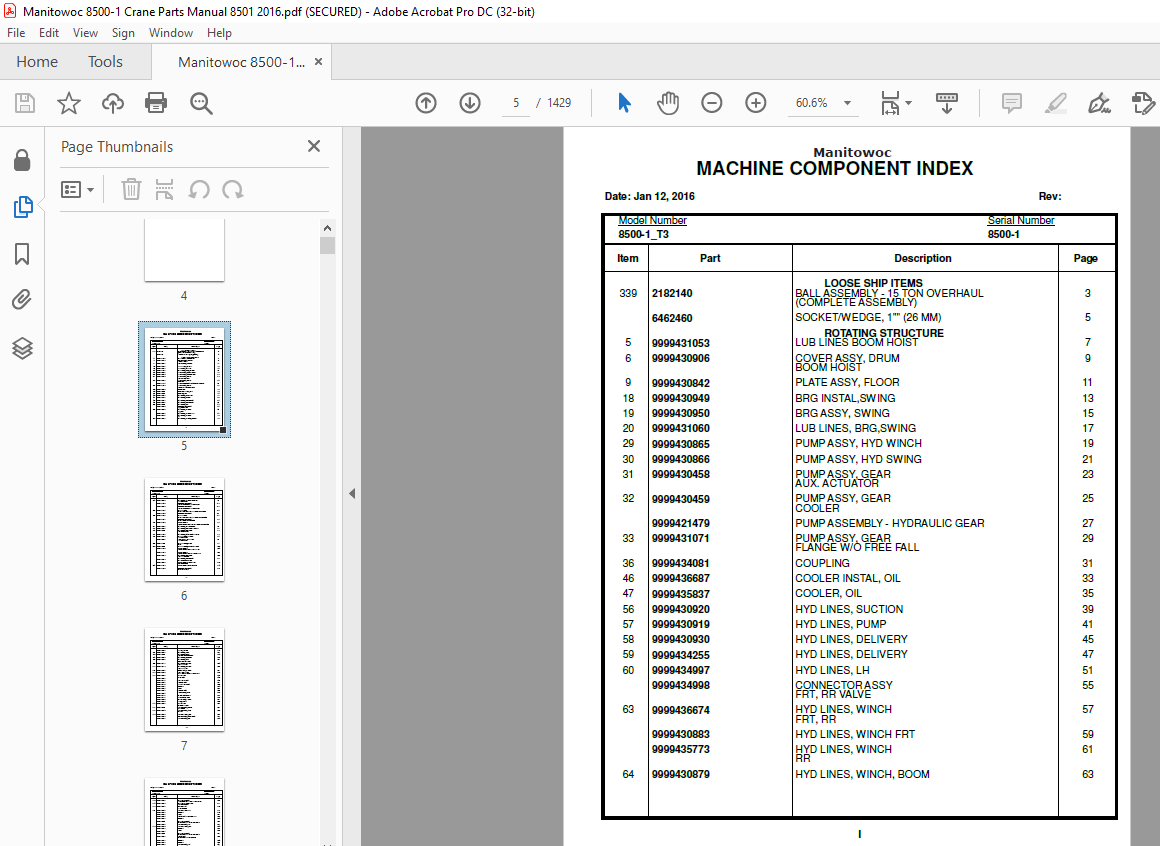1160x846 pixels.
Task: Click description HYD LINES, SUCTION
Action: point(849,609)
